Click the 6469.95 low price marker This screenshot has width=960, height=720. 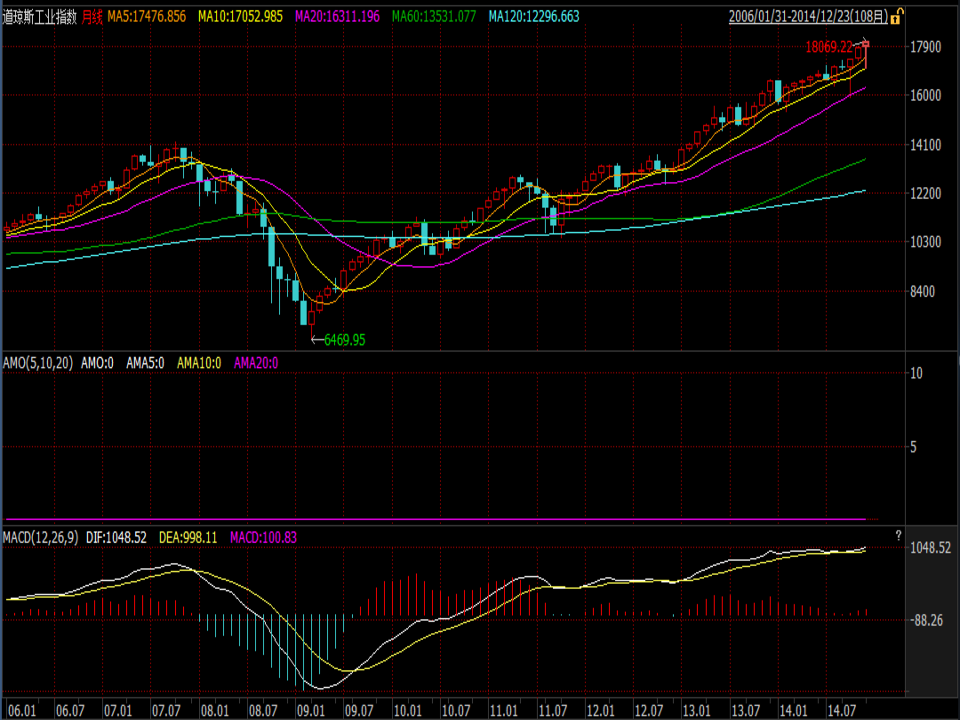345,340
